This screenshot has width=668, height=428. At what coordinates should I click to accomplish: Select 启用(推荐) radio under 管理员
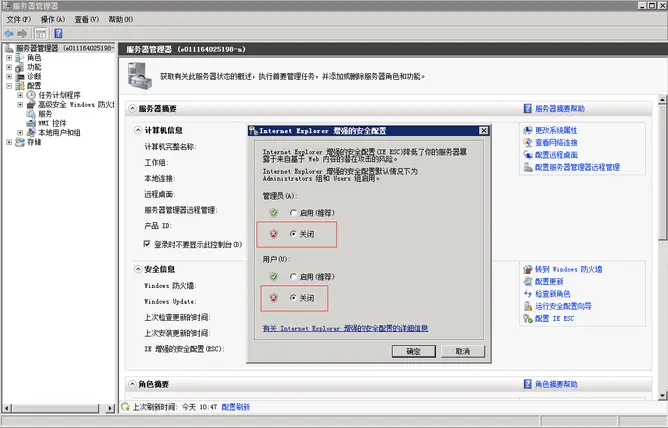click(293, 213)
